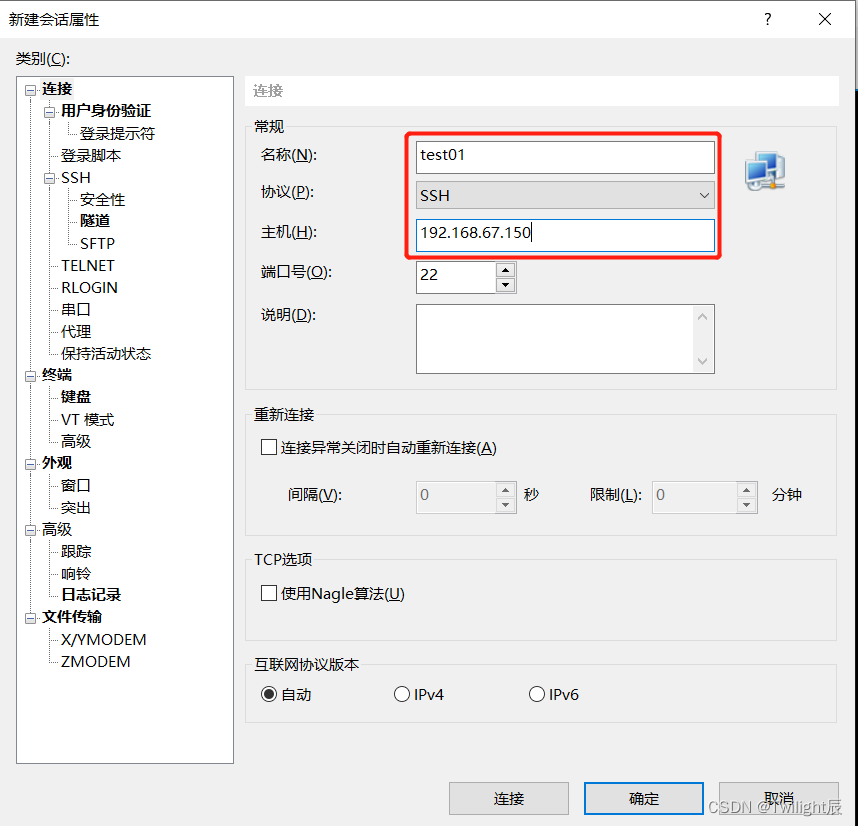Select 窗口 in the category tree
858x826 pixels.
(x=76, y=486)
